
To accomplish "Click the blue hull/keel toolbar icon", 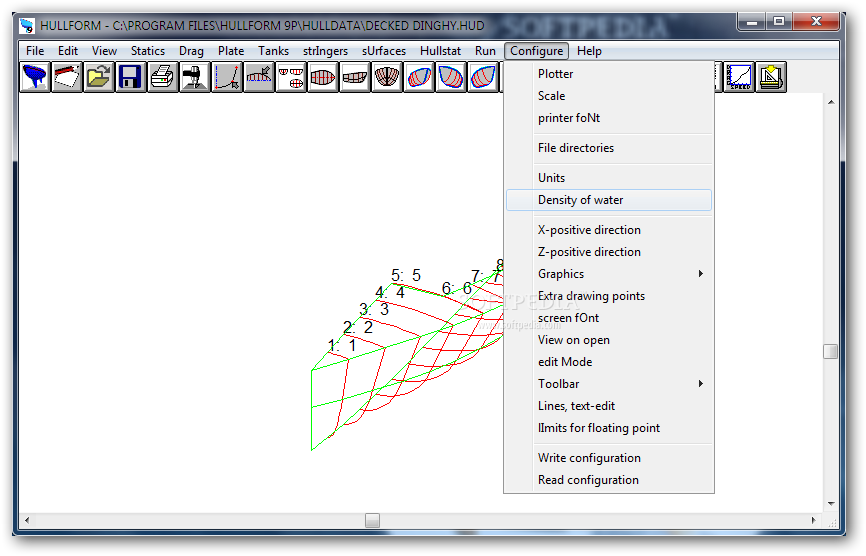I will [x=35, y=77].
